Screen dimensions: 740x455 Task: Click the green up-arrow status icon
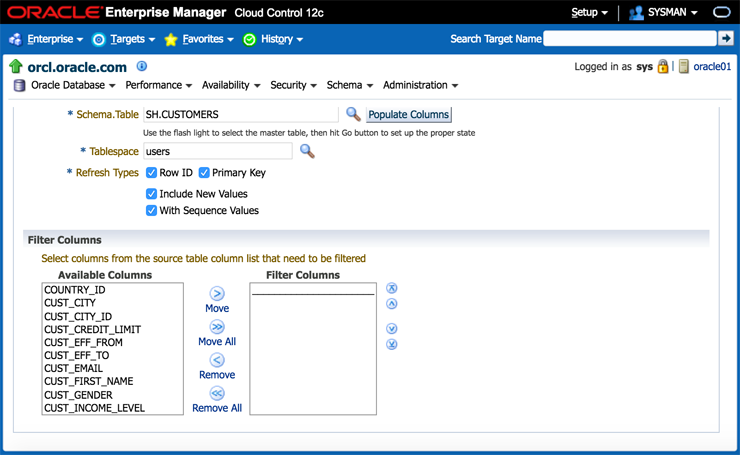pos(16,66)
